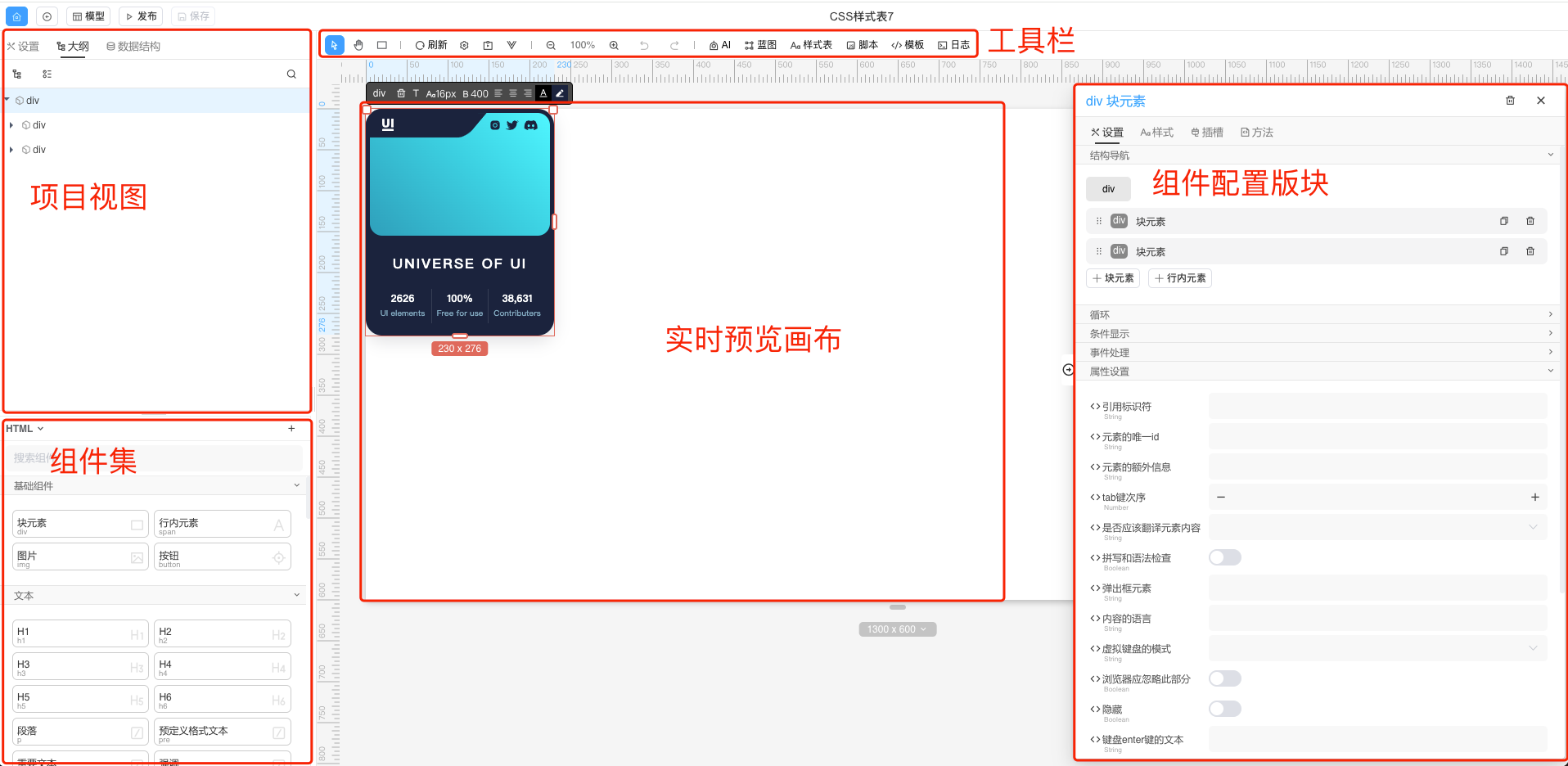Click the zoom in magnifier icon
The width and height of the screenshot is (1568, 766).
pos(614,45)
